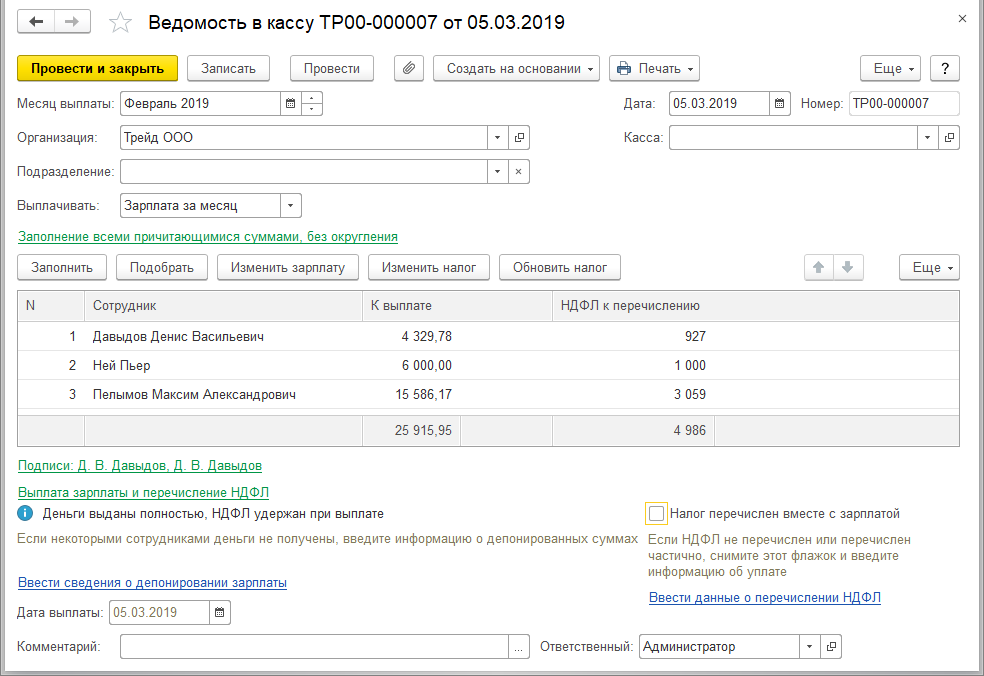Viewport: 984px width, 676px height.
Task: Open the 'Создать на основании' menu
Action: pos(515,68)
